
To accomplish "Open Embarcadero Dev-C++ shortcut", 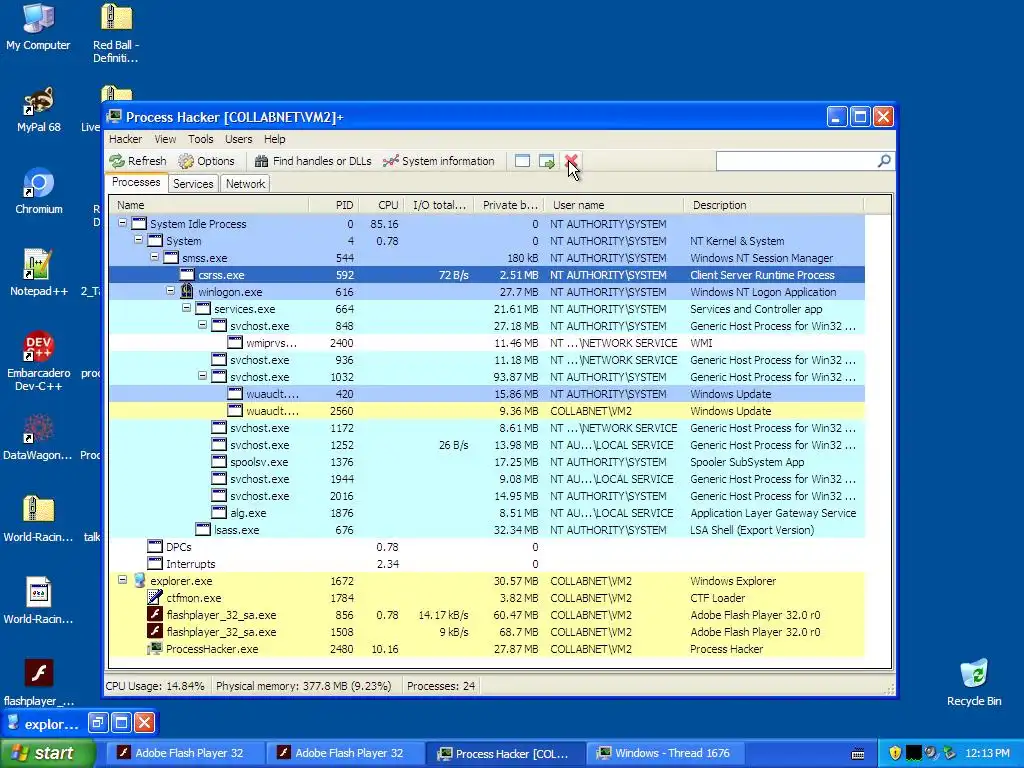I will [x=39, y=361].
